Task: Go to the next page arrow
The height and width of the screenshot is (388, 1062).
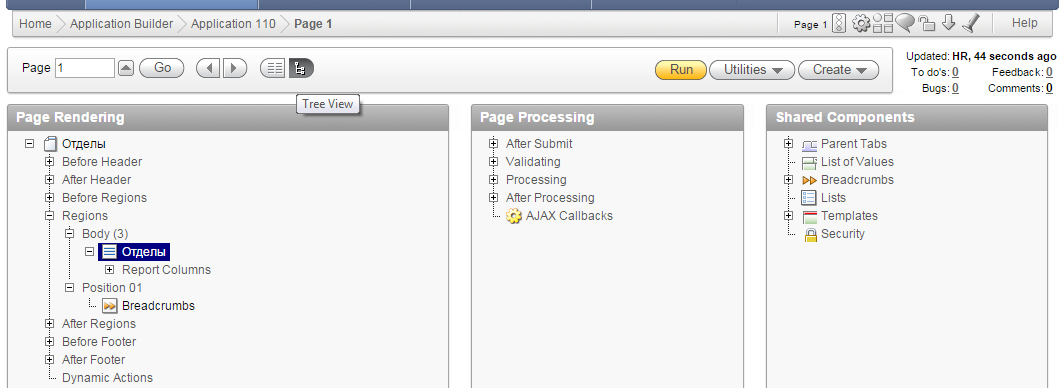Action: 234,68
